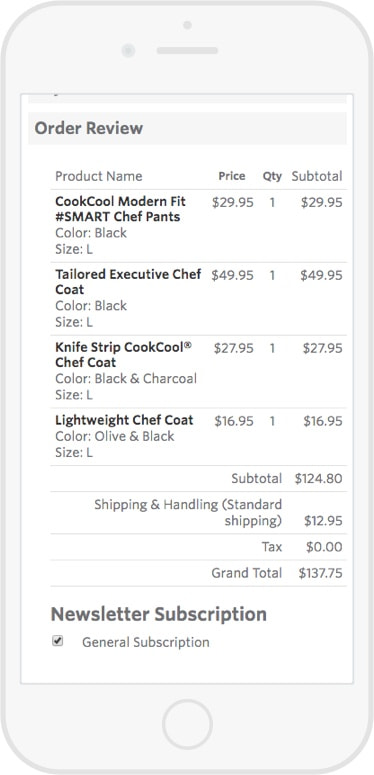Open CookCool Modern Fit #SMART Chef Pants
Viewport: 374px width, 775px height.
(121, 209)
